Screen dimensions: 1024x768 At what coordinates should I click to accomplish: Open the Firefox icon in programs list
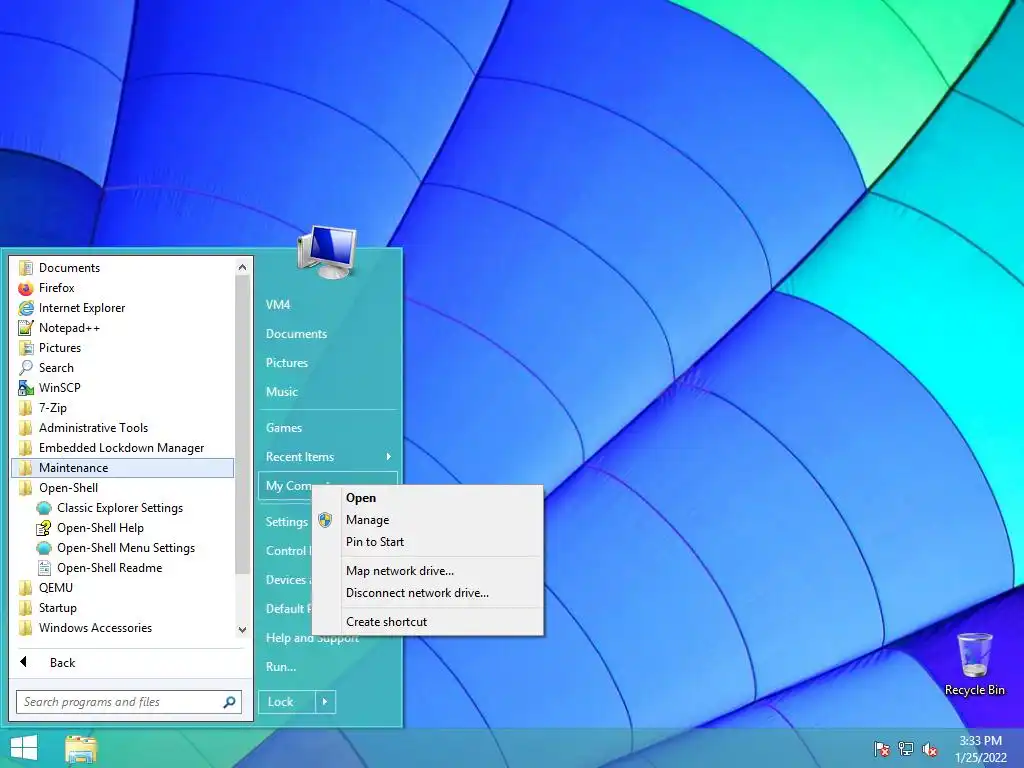click(x=25, y=288)
